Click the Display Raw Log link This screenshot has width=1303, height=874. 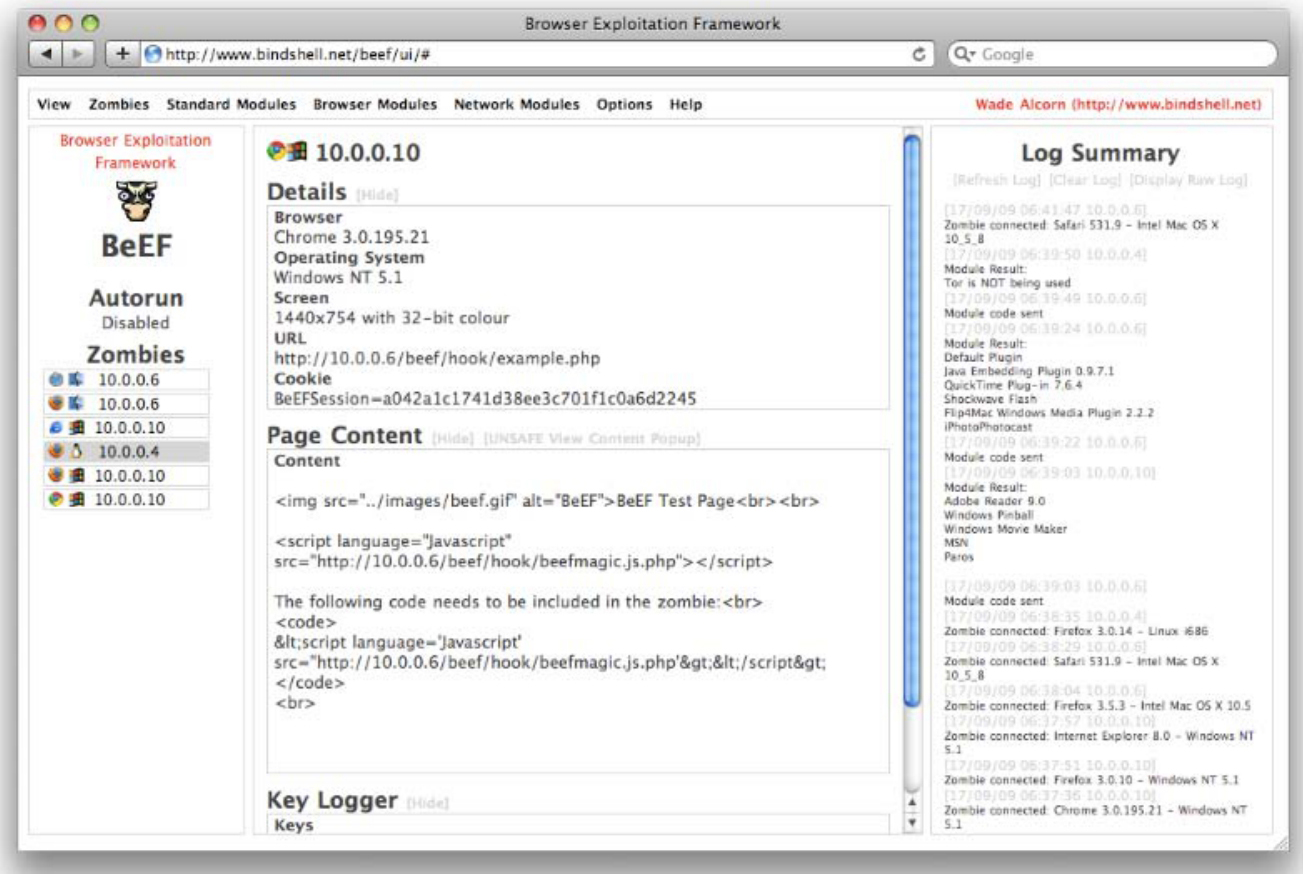(1189, 181)
